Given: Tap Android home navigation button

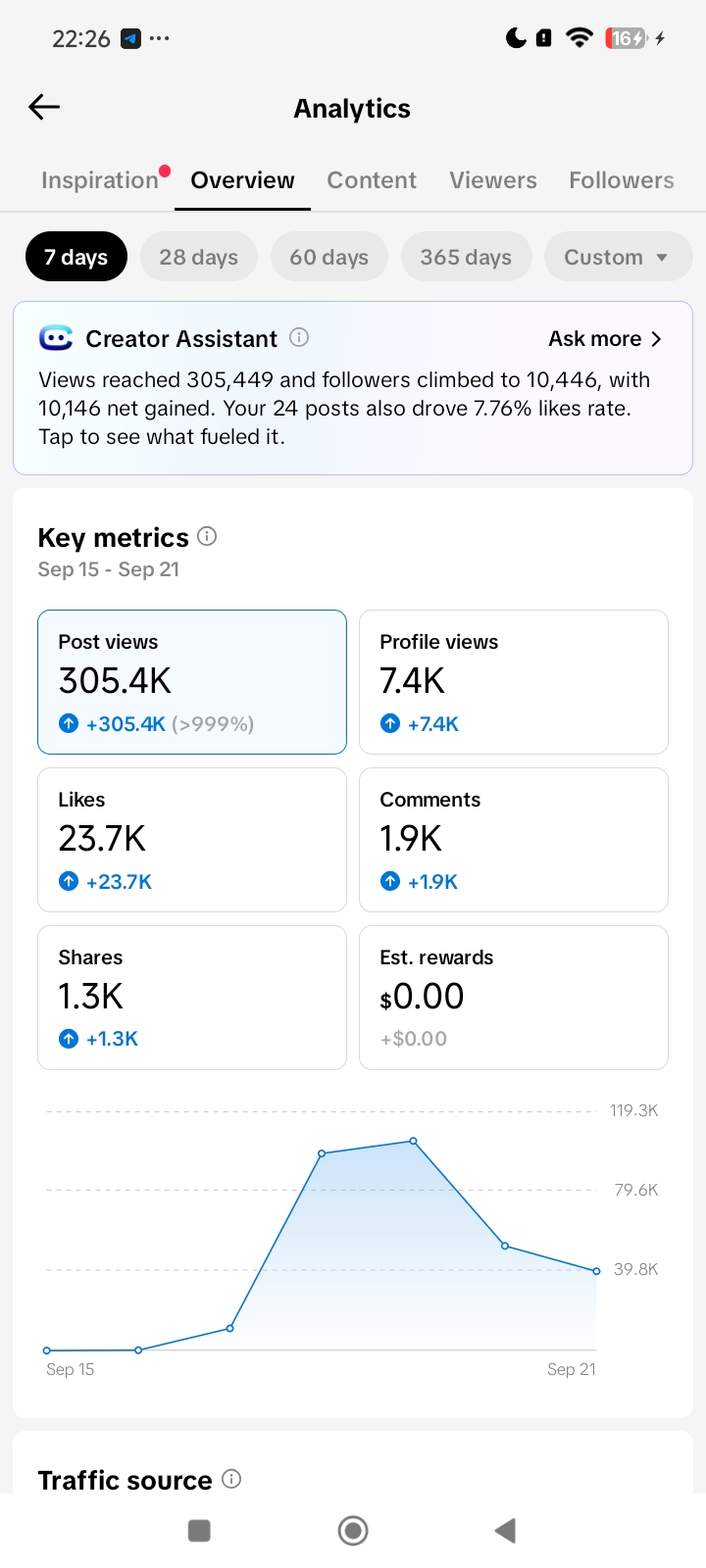Looking at the screenshot, I should click(353, 1531).
